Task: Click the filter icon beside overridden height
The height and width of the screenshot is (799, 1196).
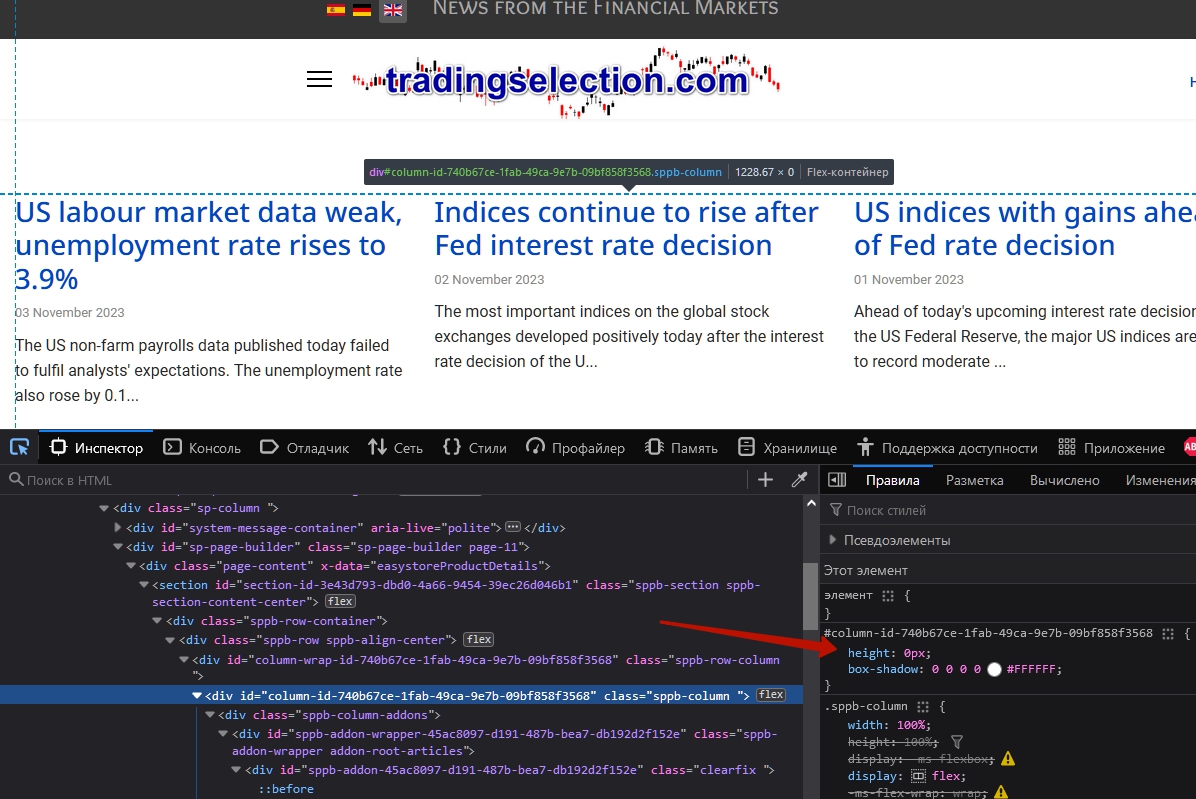Action: [957, 742]
